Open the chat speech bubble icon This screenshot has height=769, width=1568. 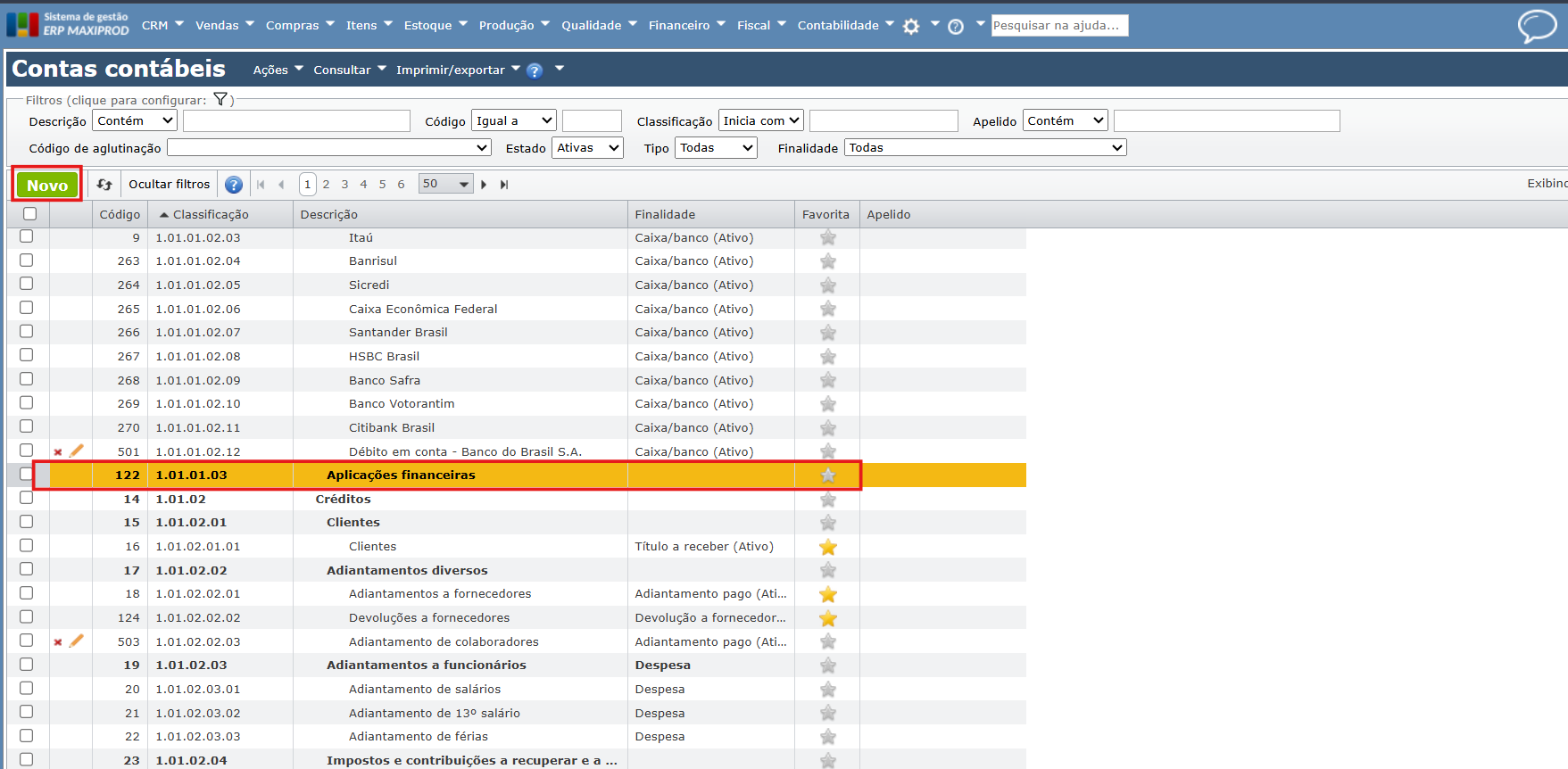click(1537, 26)
